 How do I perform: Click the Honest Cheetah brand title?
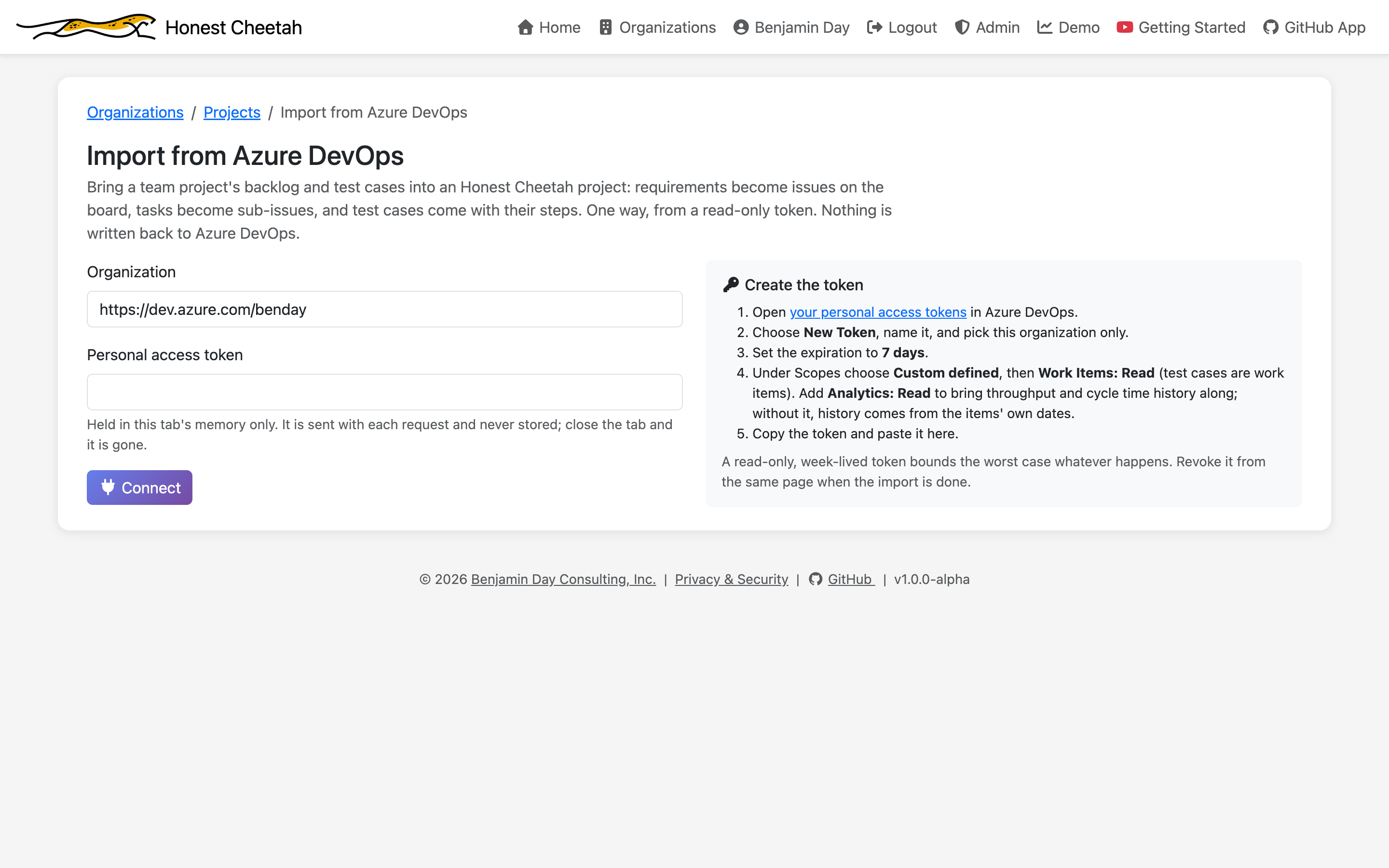[x=233, y=27]
